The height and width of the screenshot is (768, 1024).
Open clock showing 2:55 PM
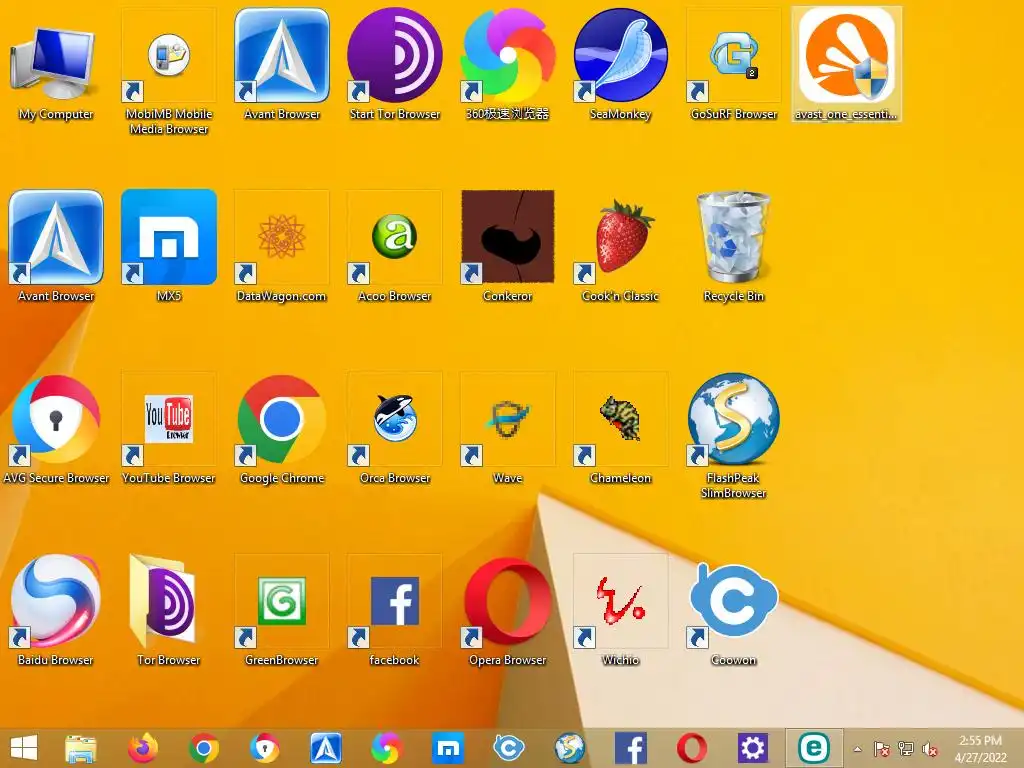(980, 748)
